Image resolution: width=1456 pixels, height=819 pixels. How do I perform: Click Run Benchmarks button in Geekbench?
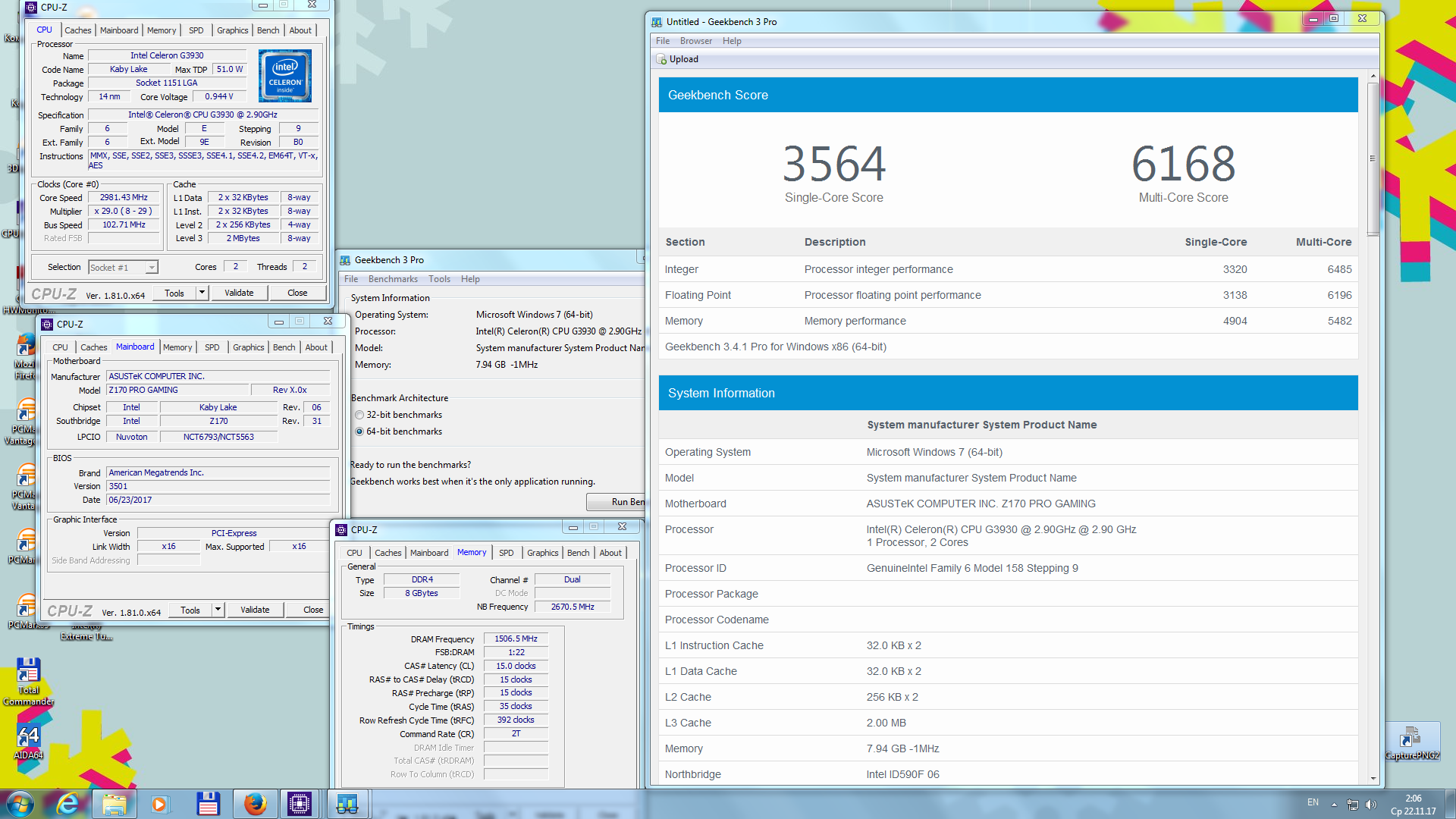(616, 502)
